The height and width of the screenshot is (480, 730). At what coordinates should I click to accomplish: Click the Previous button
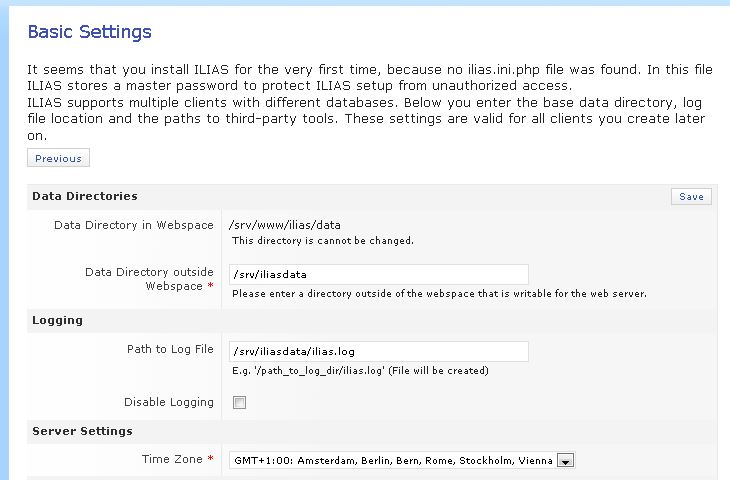click(x=58, y=158)
